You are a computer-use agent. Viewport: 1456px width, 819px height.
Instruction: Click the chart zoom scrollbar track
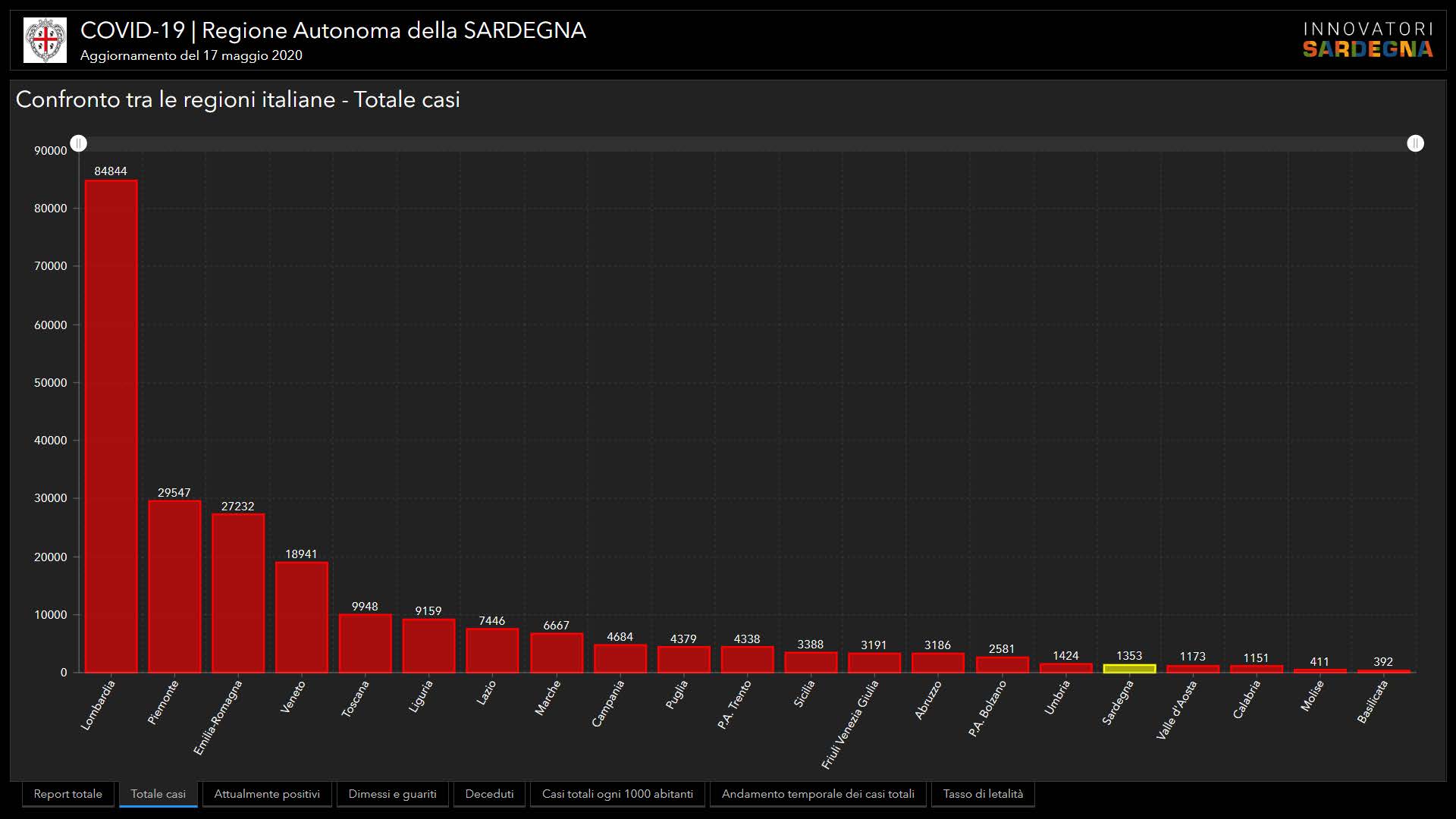[747, 143]
